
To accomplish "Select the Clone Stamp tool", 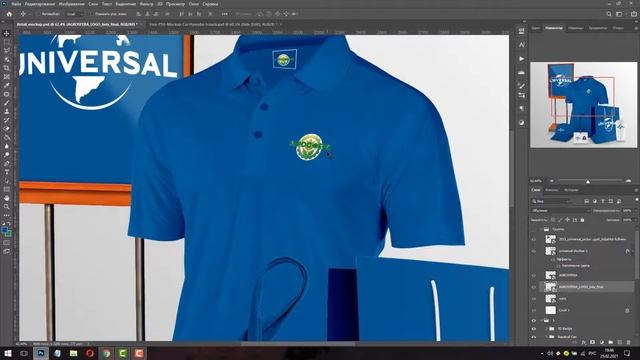I will tap(7, 111).
